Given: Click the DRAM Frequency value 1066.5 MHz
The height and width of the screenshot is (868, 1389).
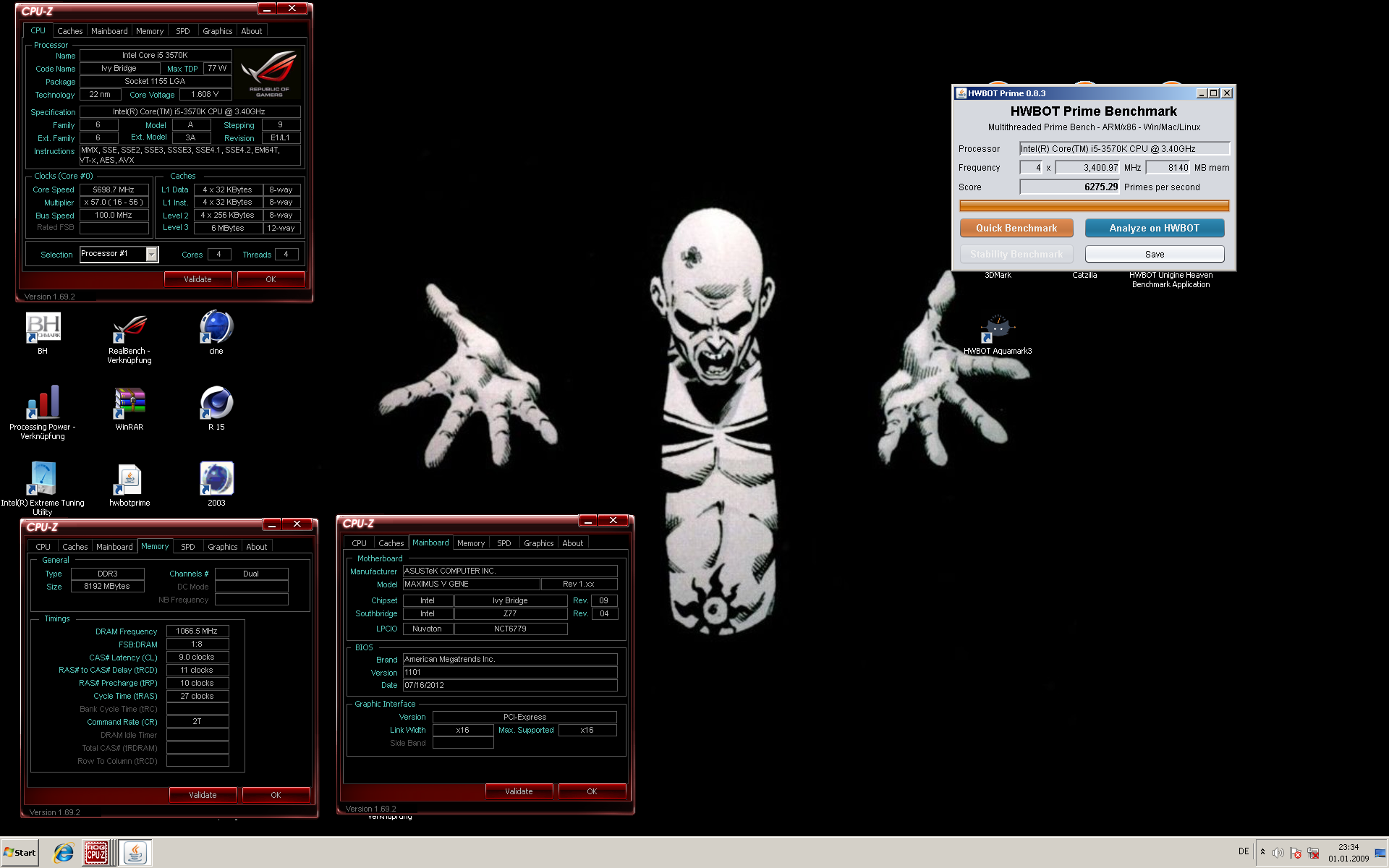Looking at the screenshot, I should [x=197, y=631].
